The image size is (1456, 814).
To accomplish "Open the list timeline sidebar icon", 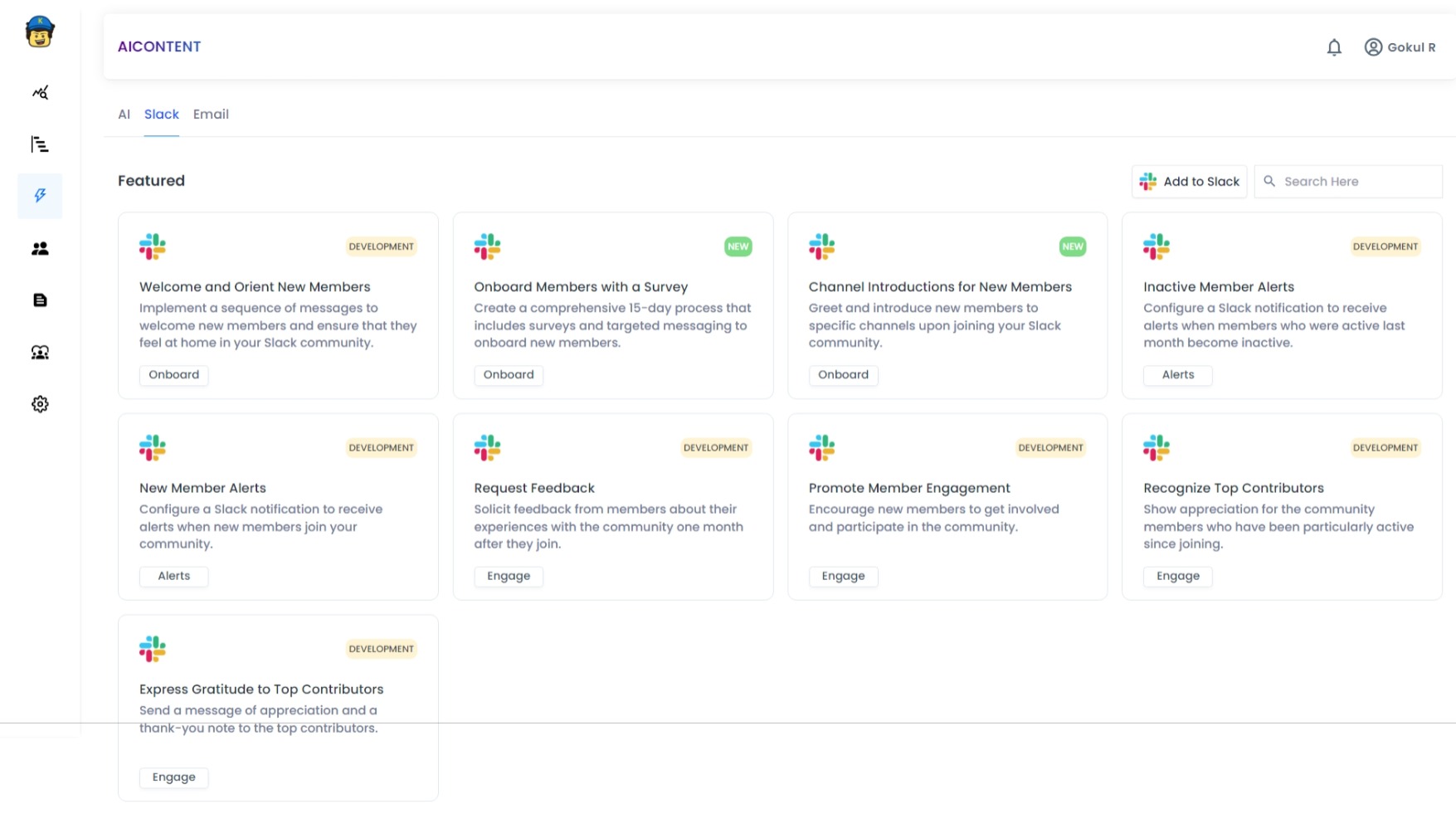I will [x=40, y=144].
